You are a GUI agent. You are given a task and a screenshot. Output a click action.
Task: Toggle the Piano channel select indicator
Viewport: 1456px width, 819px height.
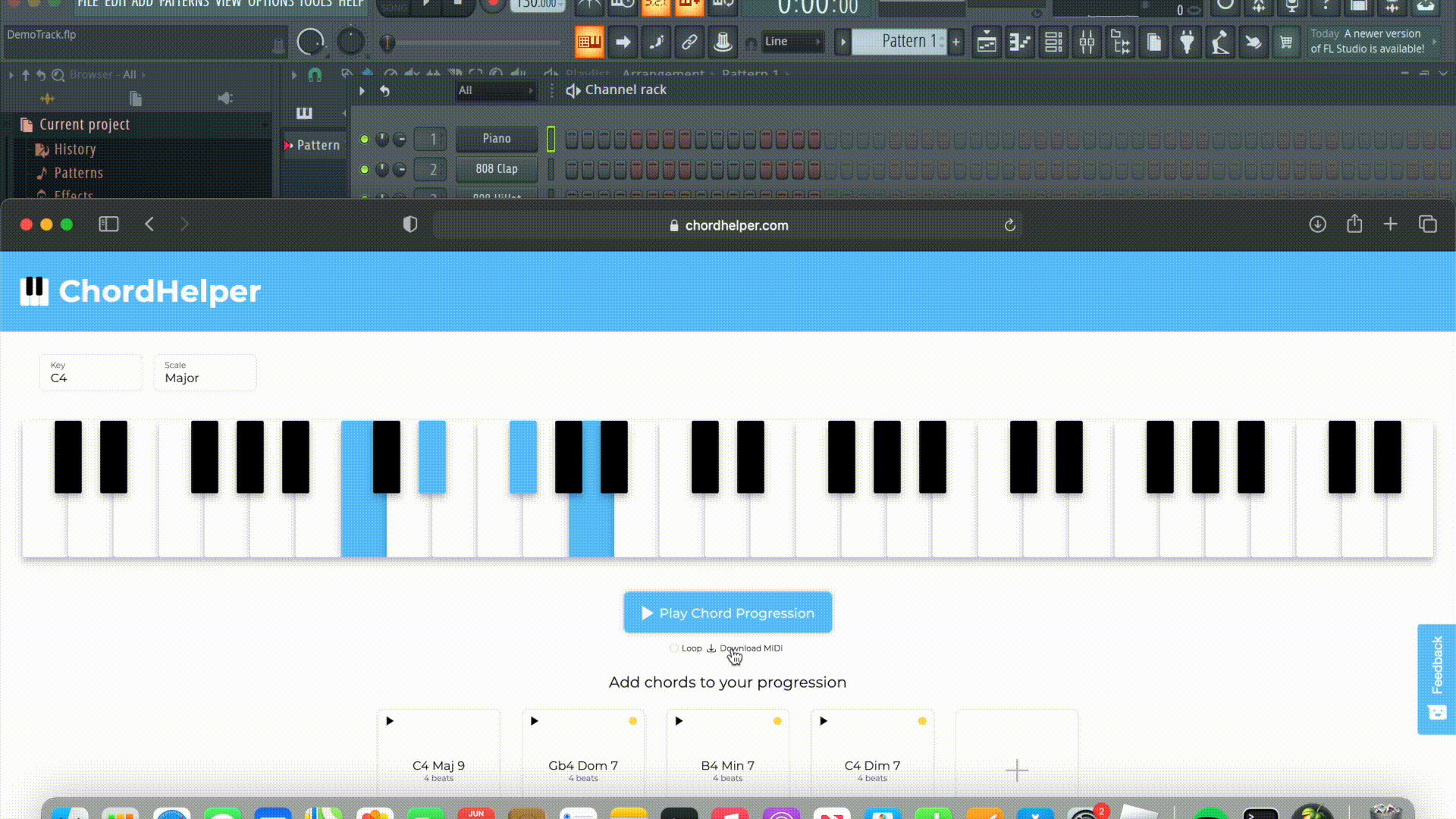[x=551, y=139]
